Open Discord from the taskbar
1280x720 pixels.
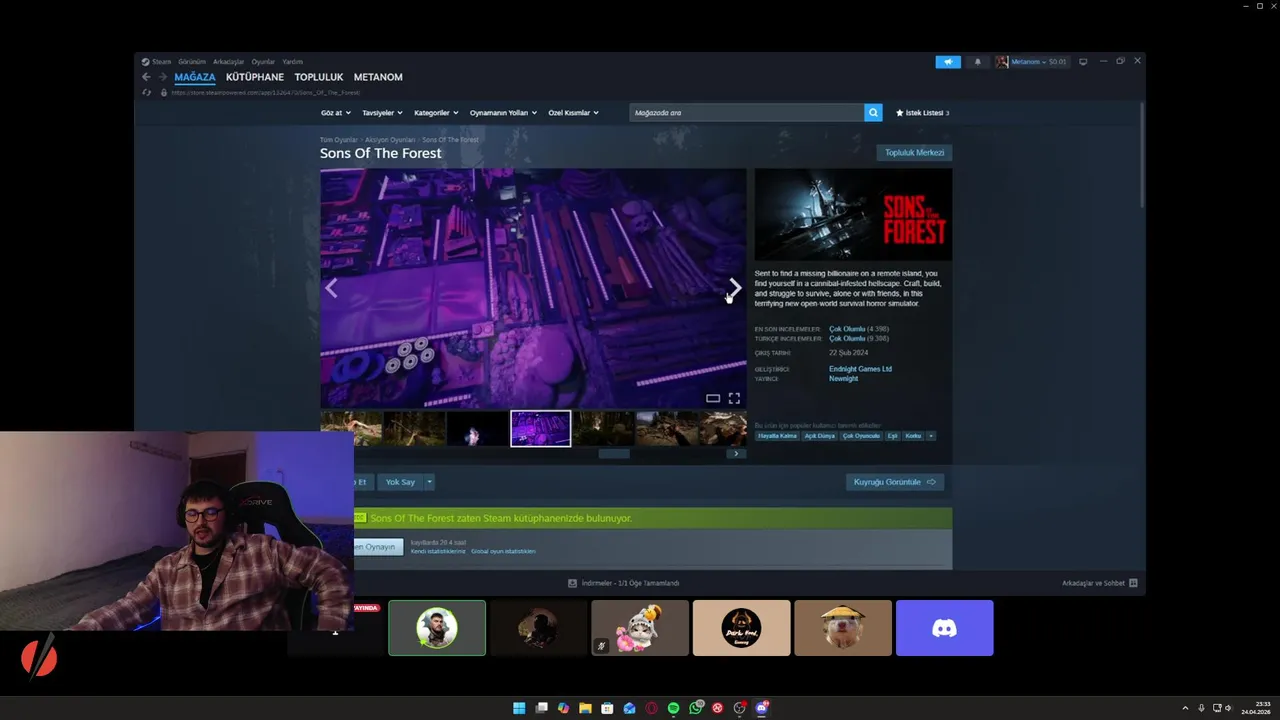coord(761,708)
